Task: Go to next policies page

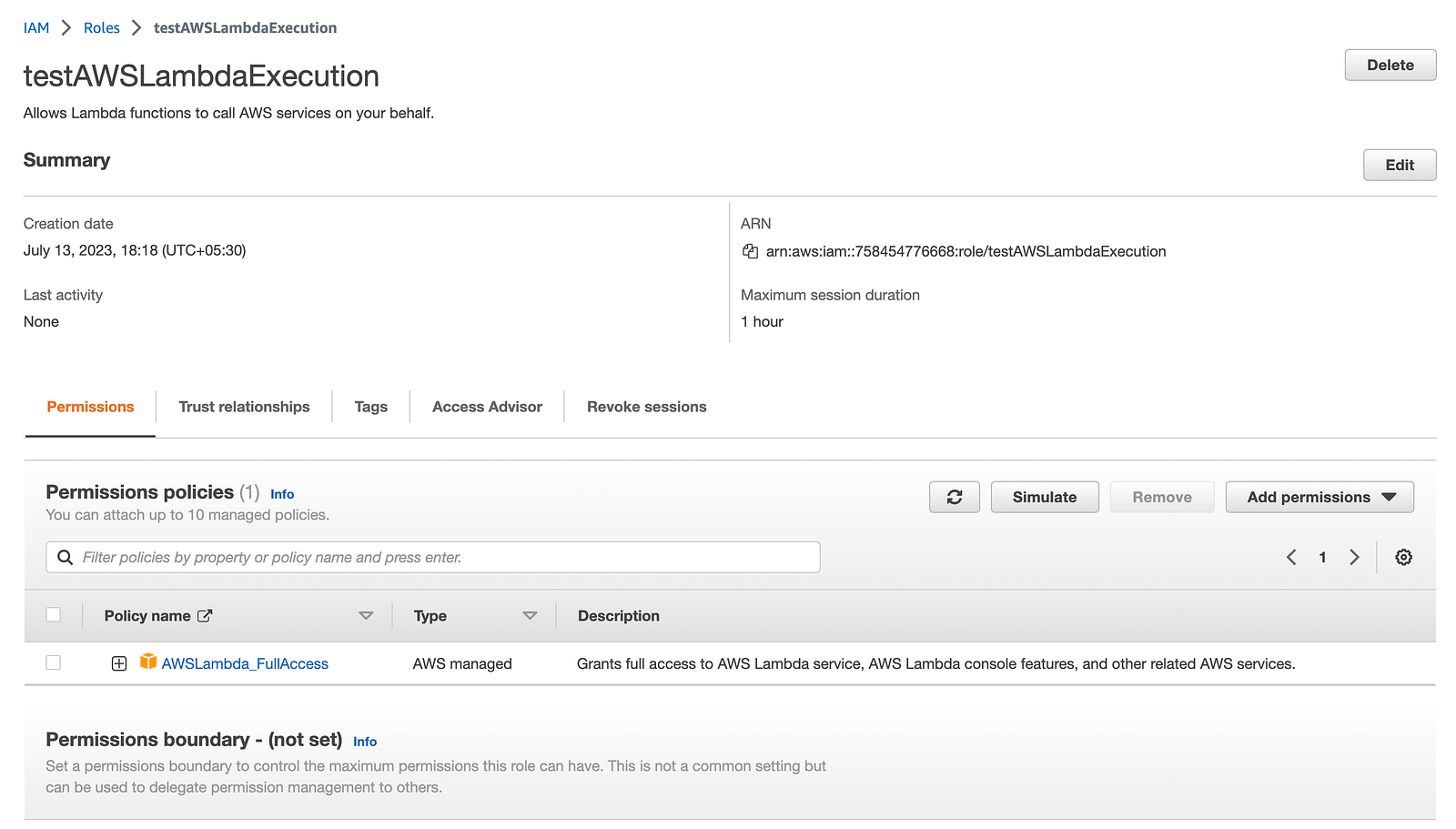Action: [x=1354, y=557]
